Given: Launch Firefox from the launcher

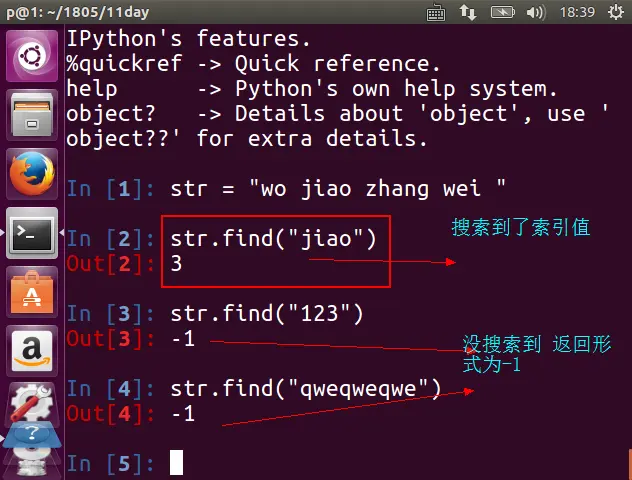Looking at the screenshot, I should [32, 174].
